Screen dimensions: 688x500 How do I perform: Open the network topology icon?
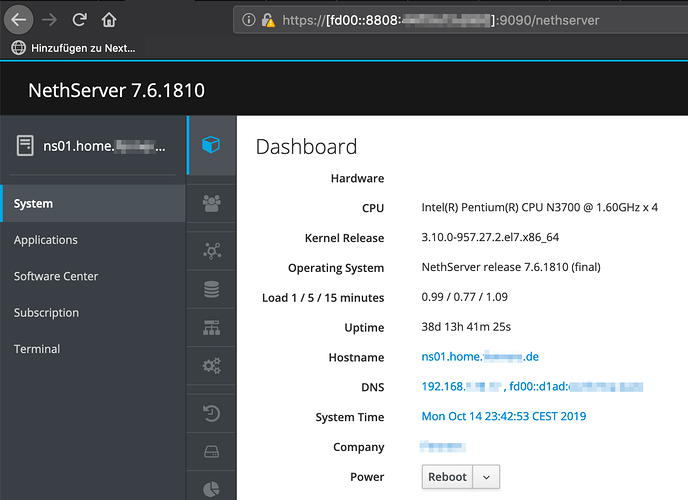[x=211, y=327]
